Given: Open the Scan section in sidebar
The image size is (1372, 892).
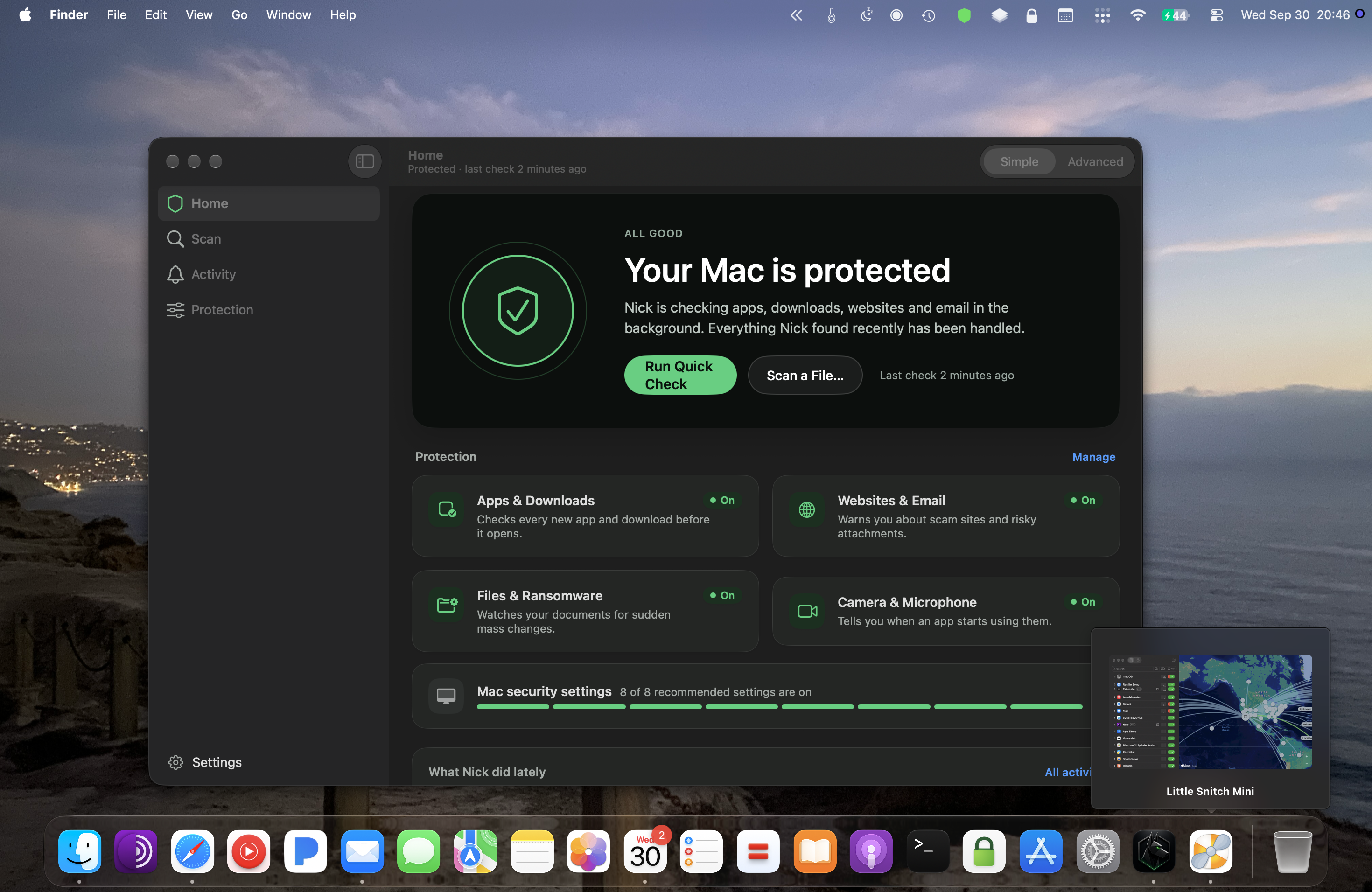Looking at the screenshot, I should point(269,238).
